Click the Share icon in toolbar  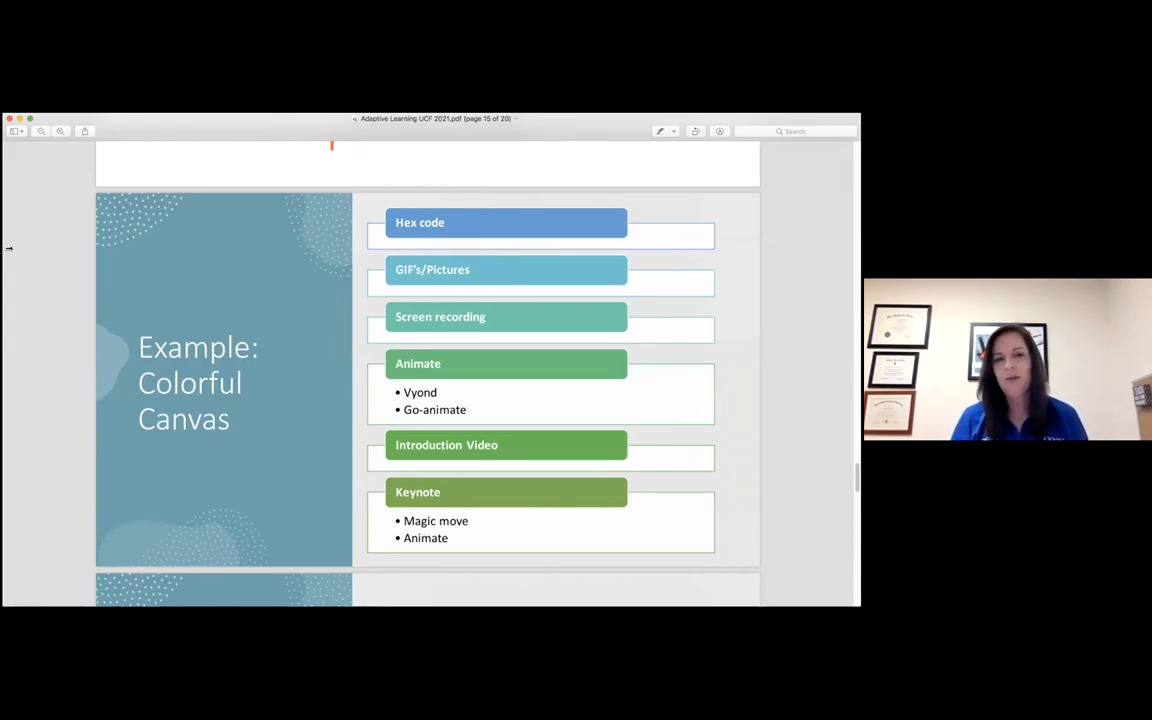click(85, 131)
